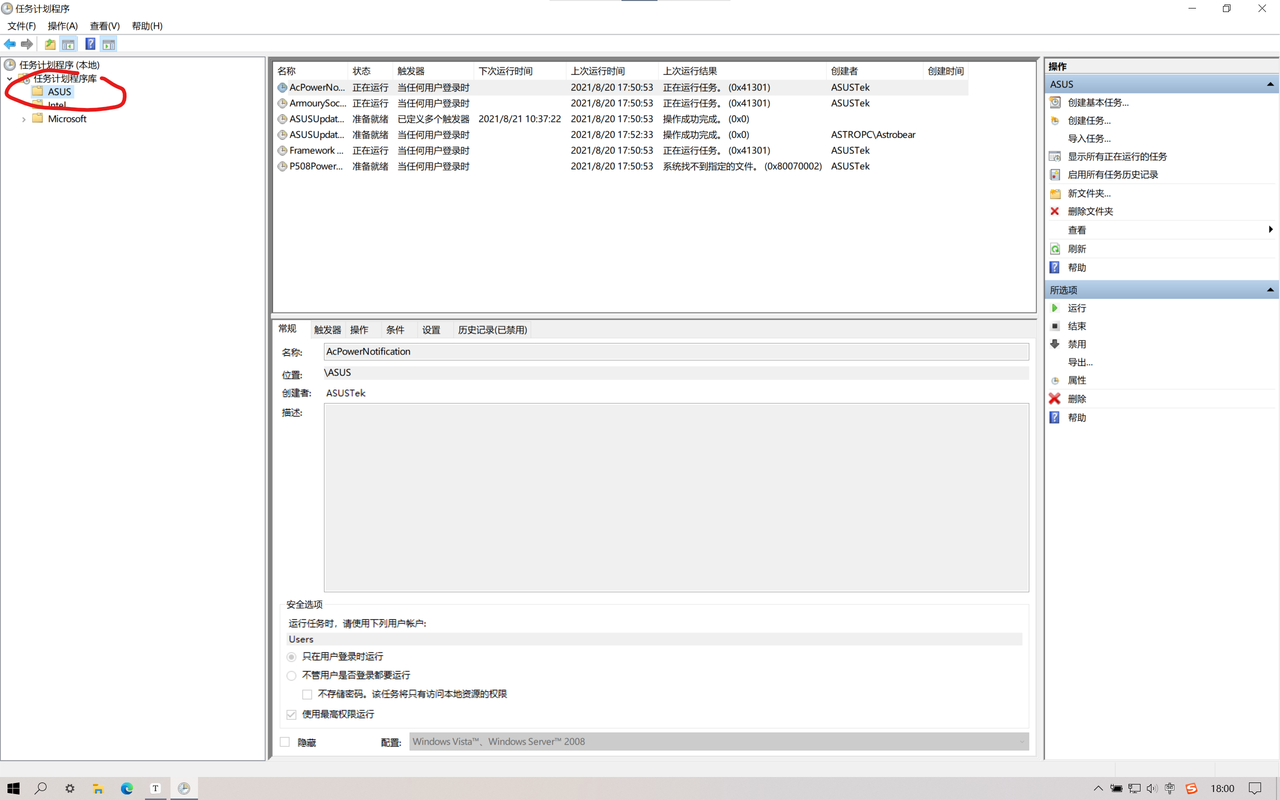The width and height of the screenshot is (1280, 800).
Task: Switch to the 操作 tab in details
Action: pos(359,330)
